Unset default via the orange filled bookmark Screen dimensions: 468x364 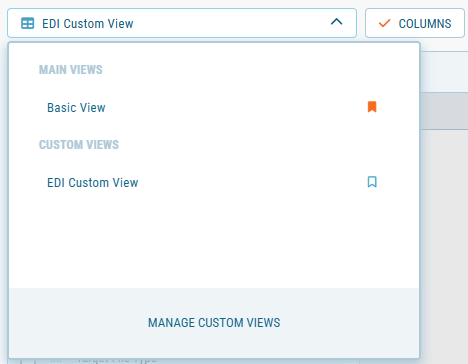[x=372, y=107]
